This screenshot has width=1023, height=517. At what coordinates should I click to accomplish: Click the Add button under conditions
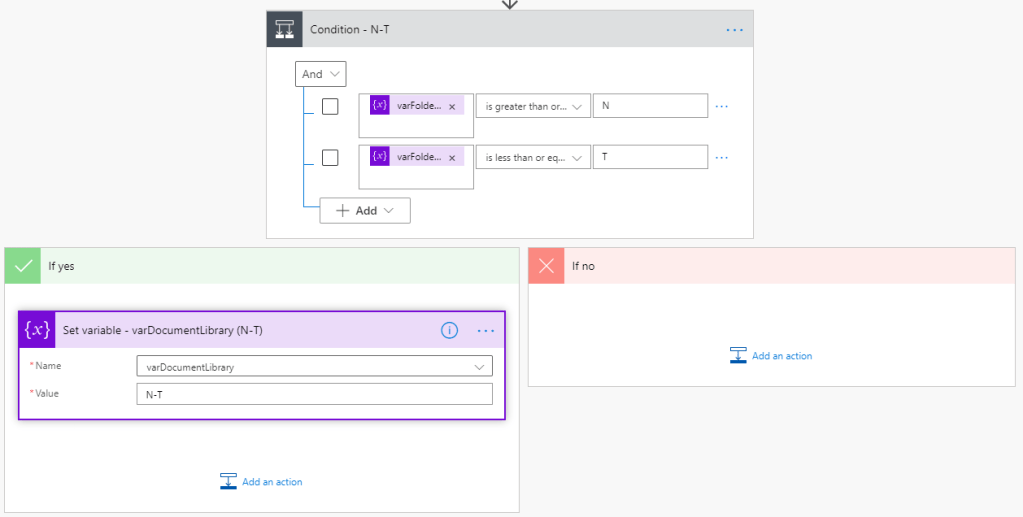364,211
